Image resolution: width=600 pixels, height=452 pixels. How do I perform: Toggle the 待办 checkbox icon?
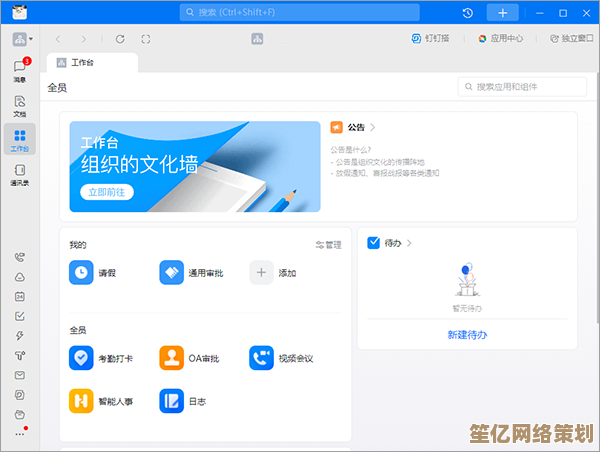click(374, 242)
